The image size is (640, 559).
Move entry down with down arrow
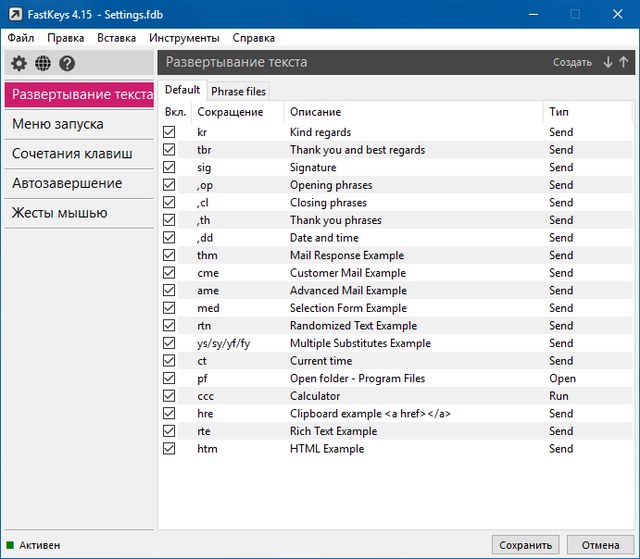[608, 62]
